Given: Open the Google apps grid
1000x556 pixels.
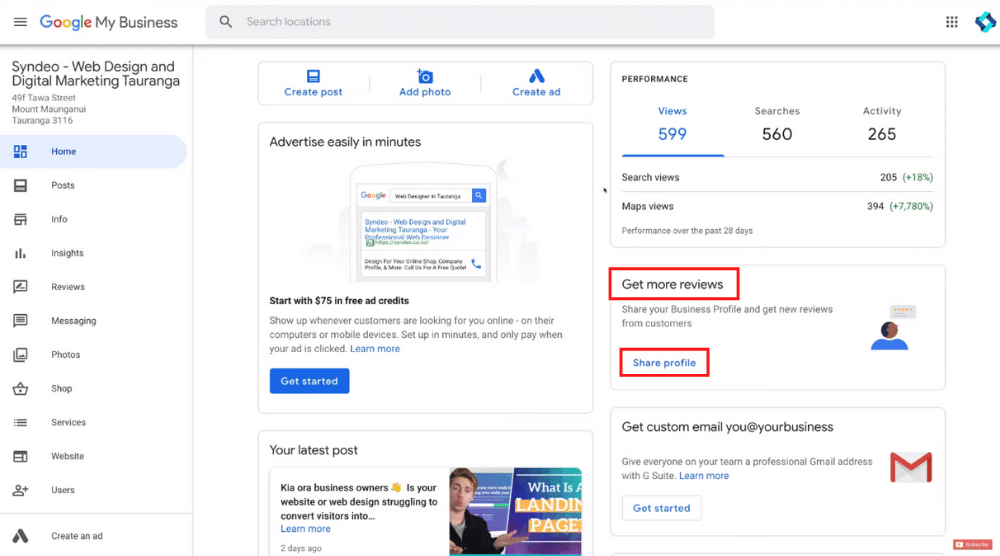Looking at the screenshot, I should point(952,22).
